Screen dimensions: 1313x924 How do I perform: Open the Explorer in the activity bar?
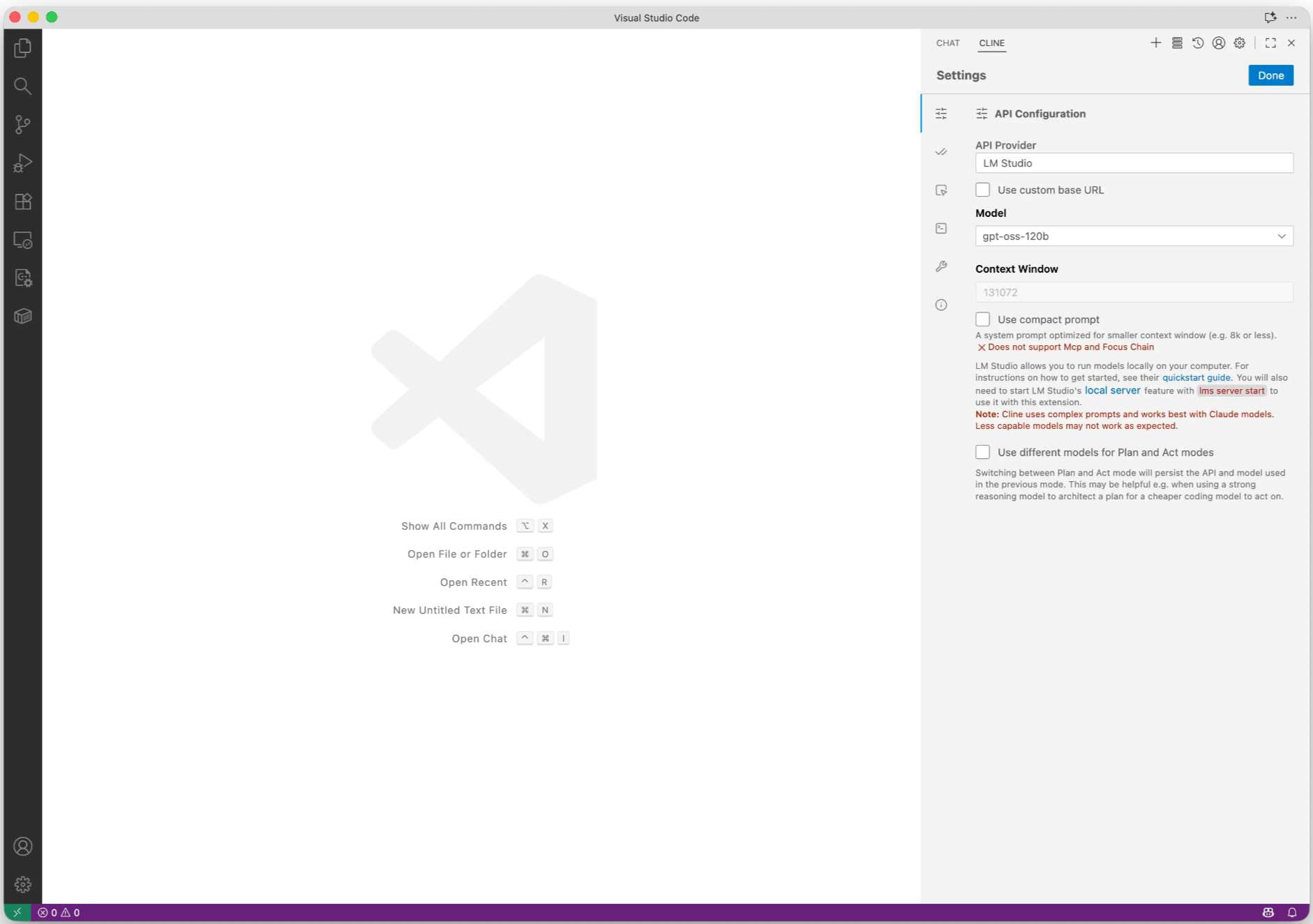point(22,47)
